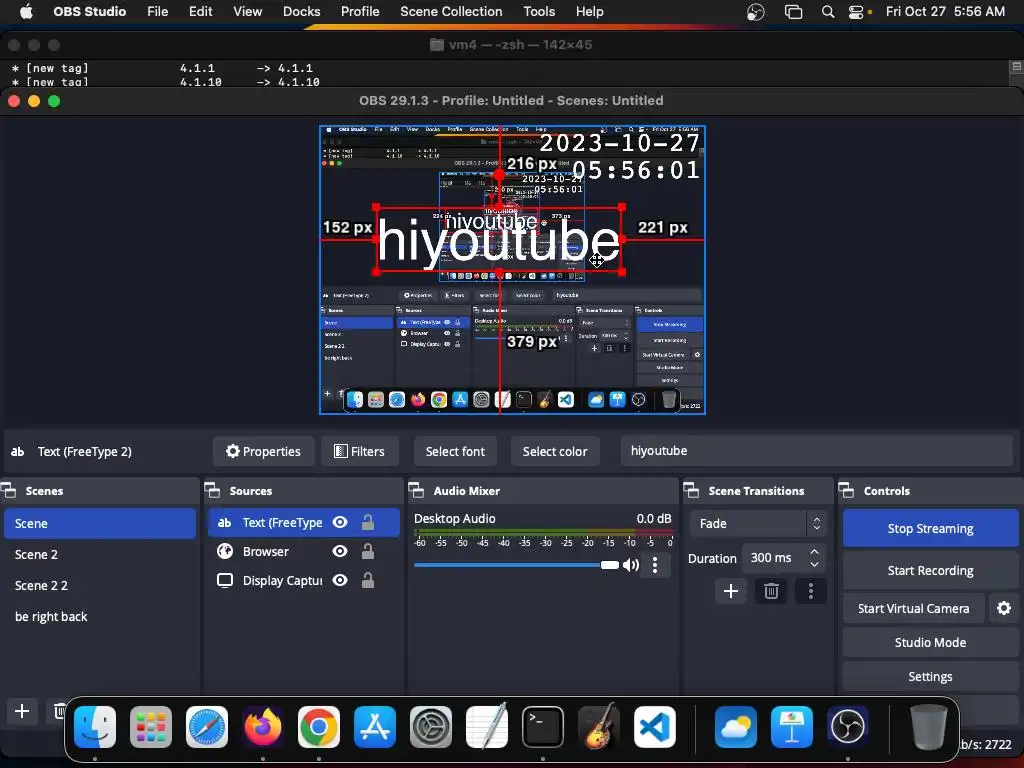Launch Firefox from the dock
This screenshot has width=1024, height=768.
pos(263,727)
